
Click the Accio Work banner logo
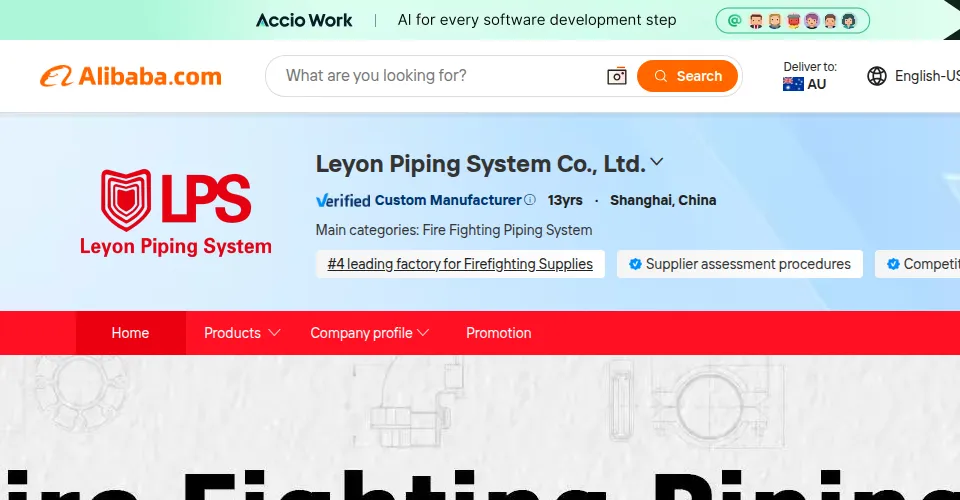(304, 20)
